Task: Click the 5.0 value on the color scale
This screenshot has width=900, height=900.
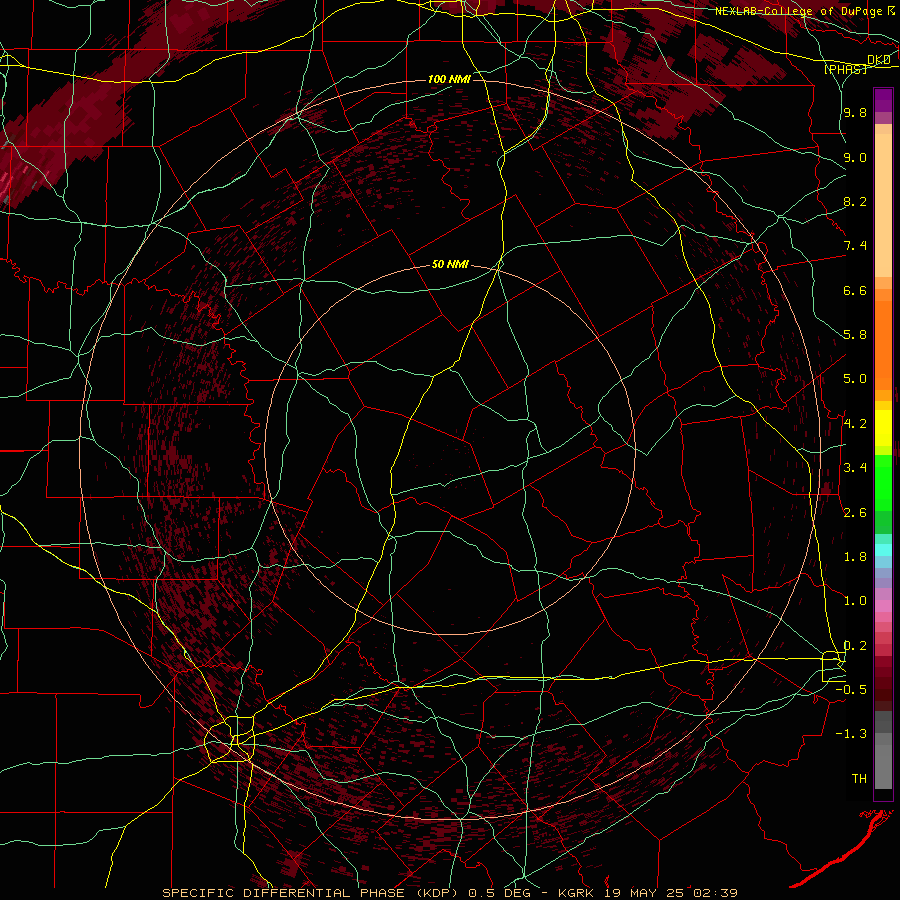Action: (855, 379)
